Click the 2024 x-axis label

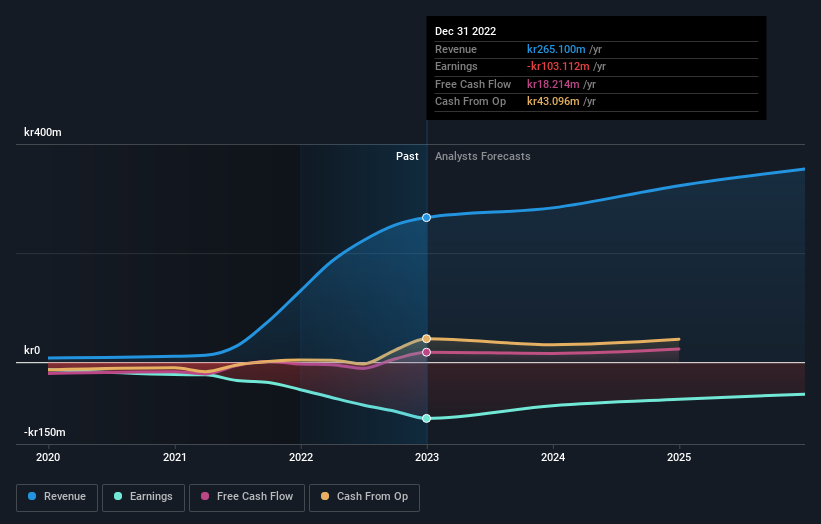pos(553,458)
